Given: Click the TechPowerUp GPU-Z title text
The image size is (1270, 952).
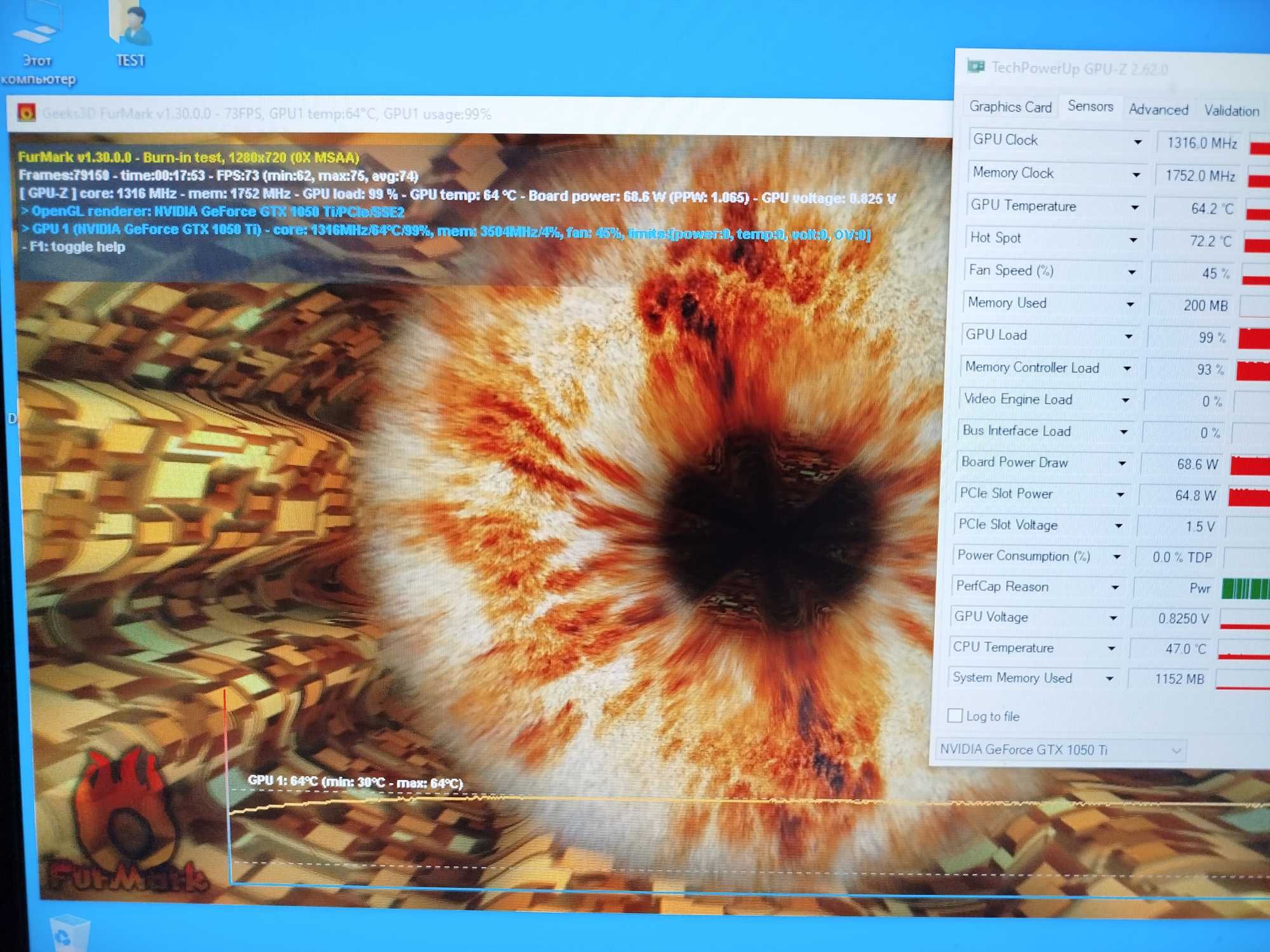Looking at the screenshot, I should point(1079,68).
